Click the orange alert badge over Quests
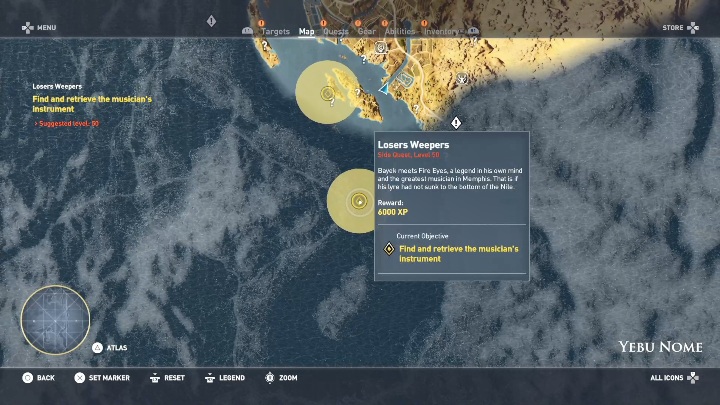 (323, 23)
